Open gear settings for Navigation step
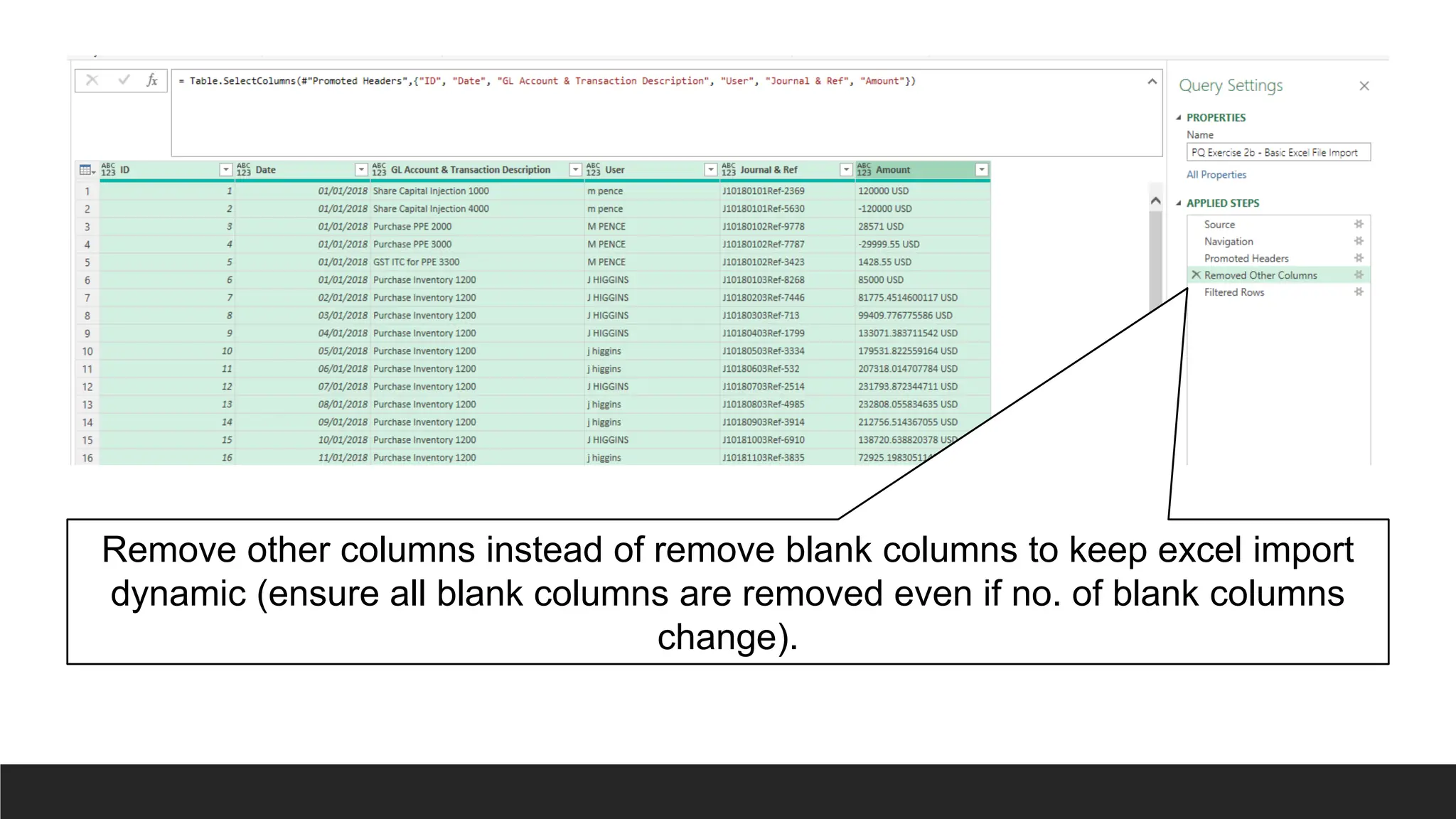Screen dimensions: 1456x819 point(1359,241)
